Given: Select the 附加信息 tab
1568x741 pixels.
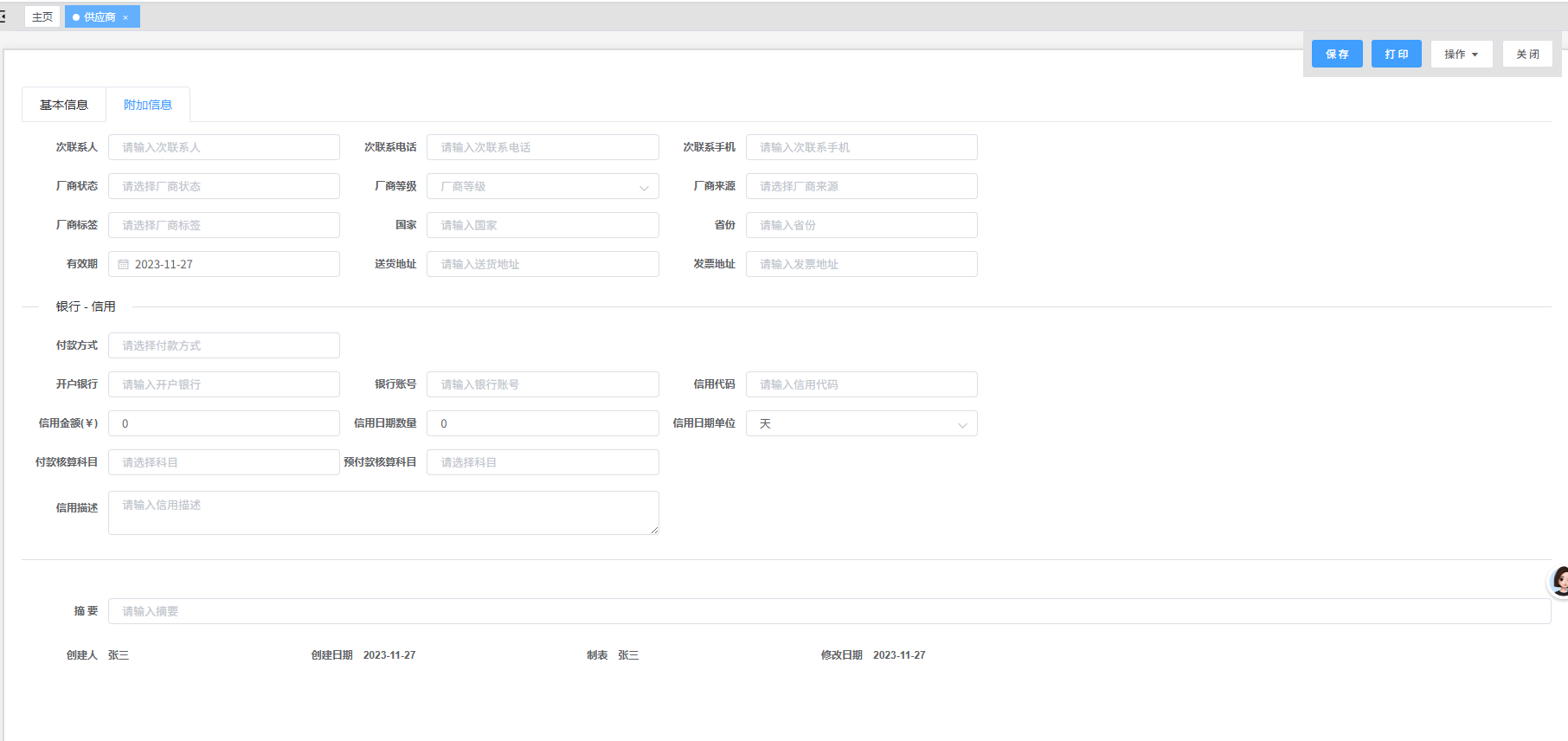Looking at the screenshot, I should pyautogui.click(x=148, y=105).
